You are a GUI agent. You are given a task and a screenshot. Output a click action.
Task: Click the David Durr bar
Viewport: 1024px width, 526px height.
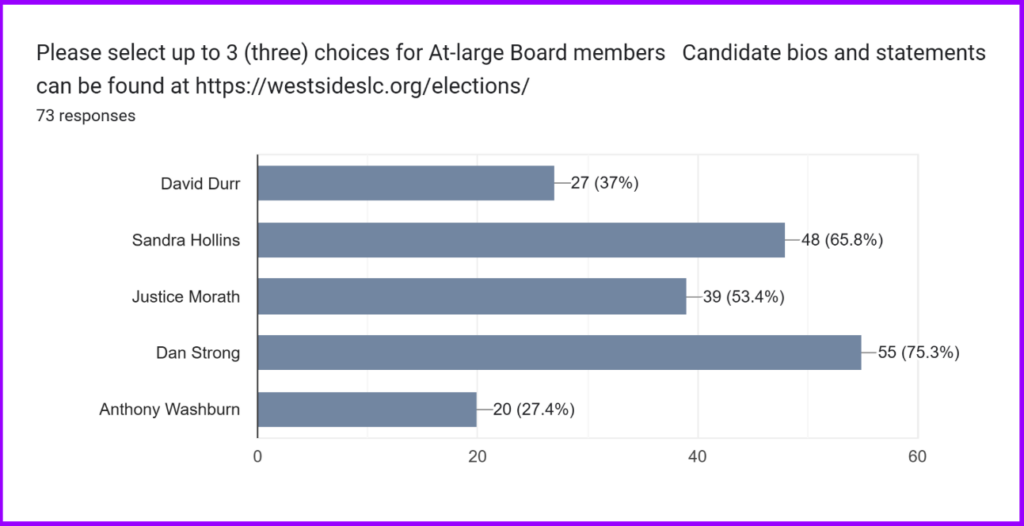406,183
